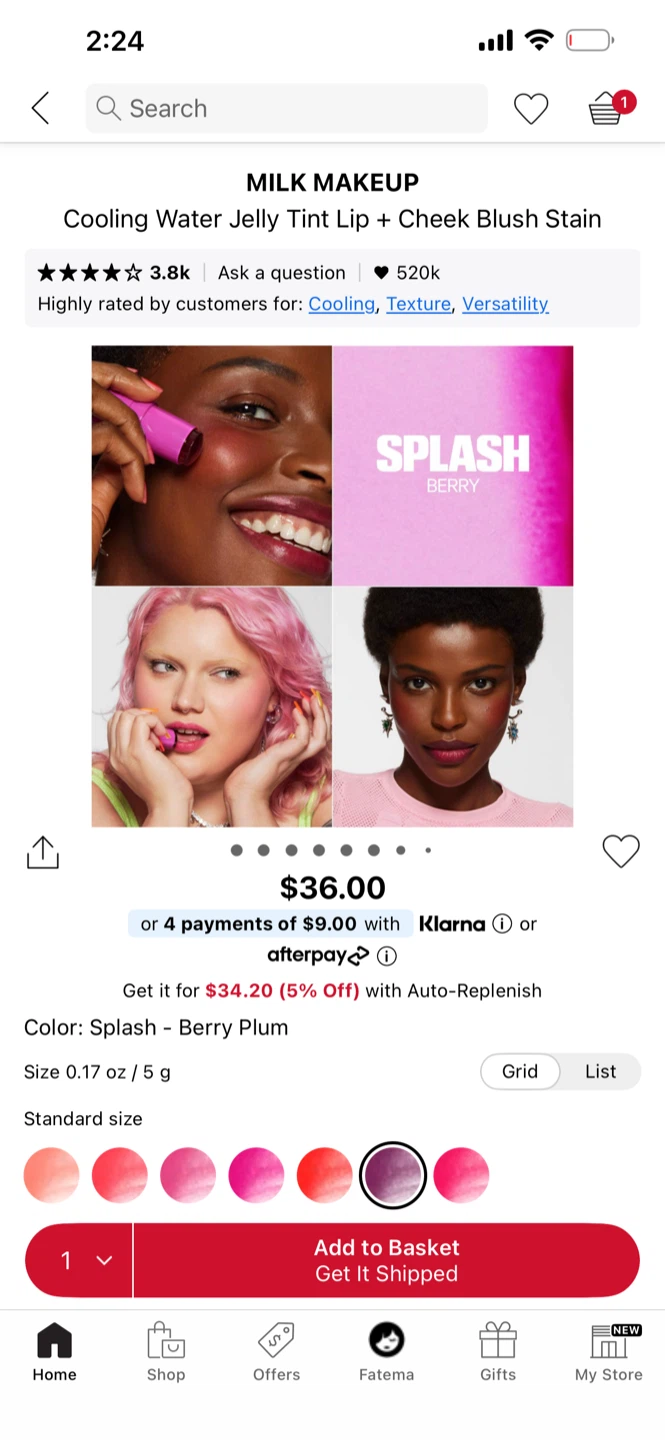Open the My Store tab

click(x=608, y=1352)
